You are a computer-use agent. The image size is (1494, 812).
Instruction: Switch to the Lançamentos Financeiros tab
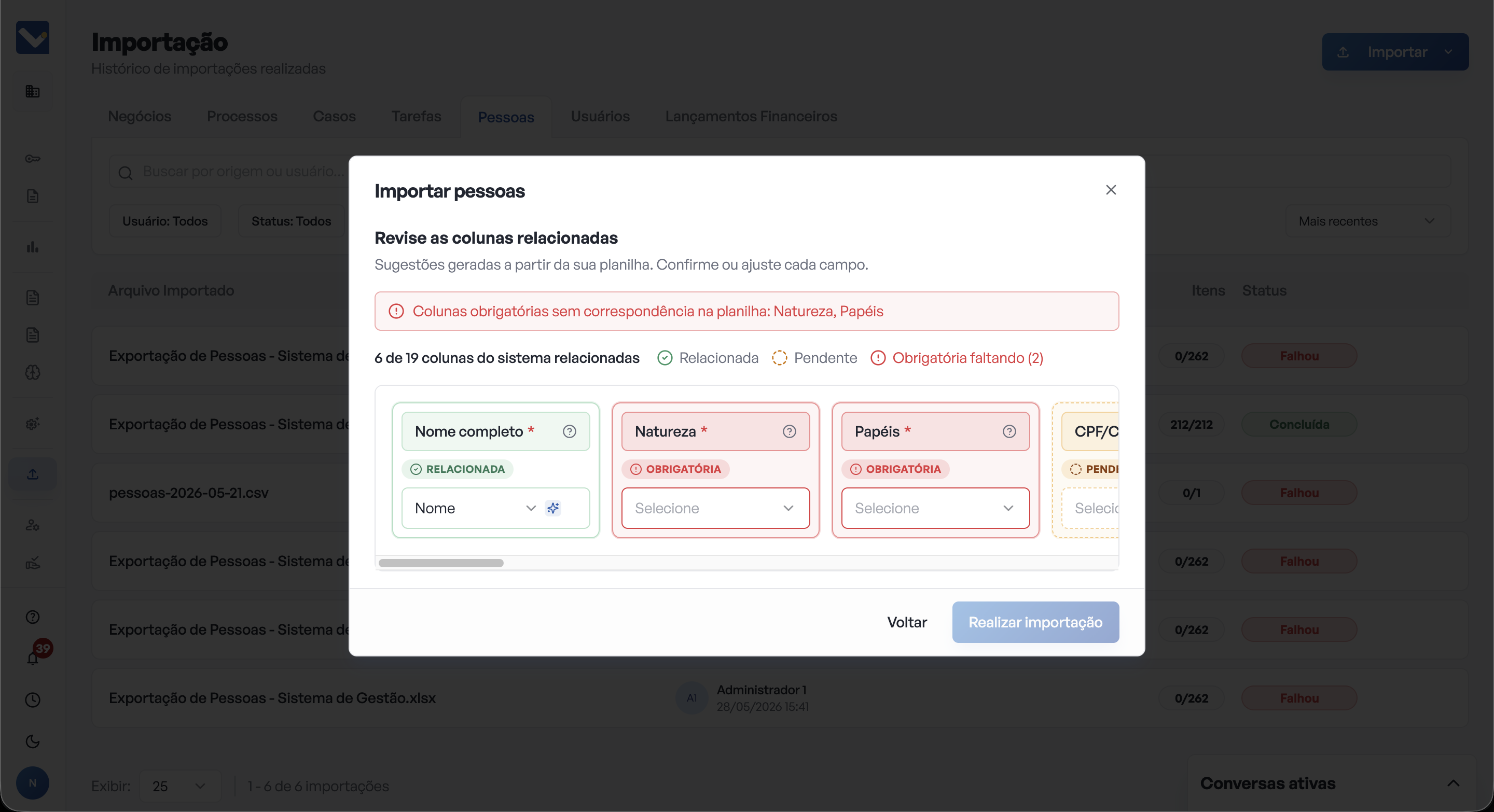[x=751, y=117]
